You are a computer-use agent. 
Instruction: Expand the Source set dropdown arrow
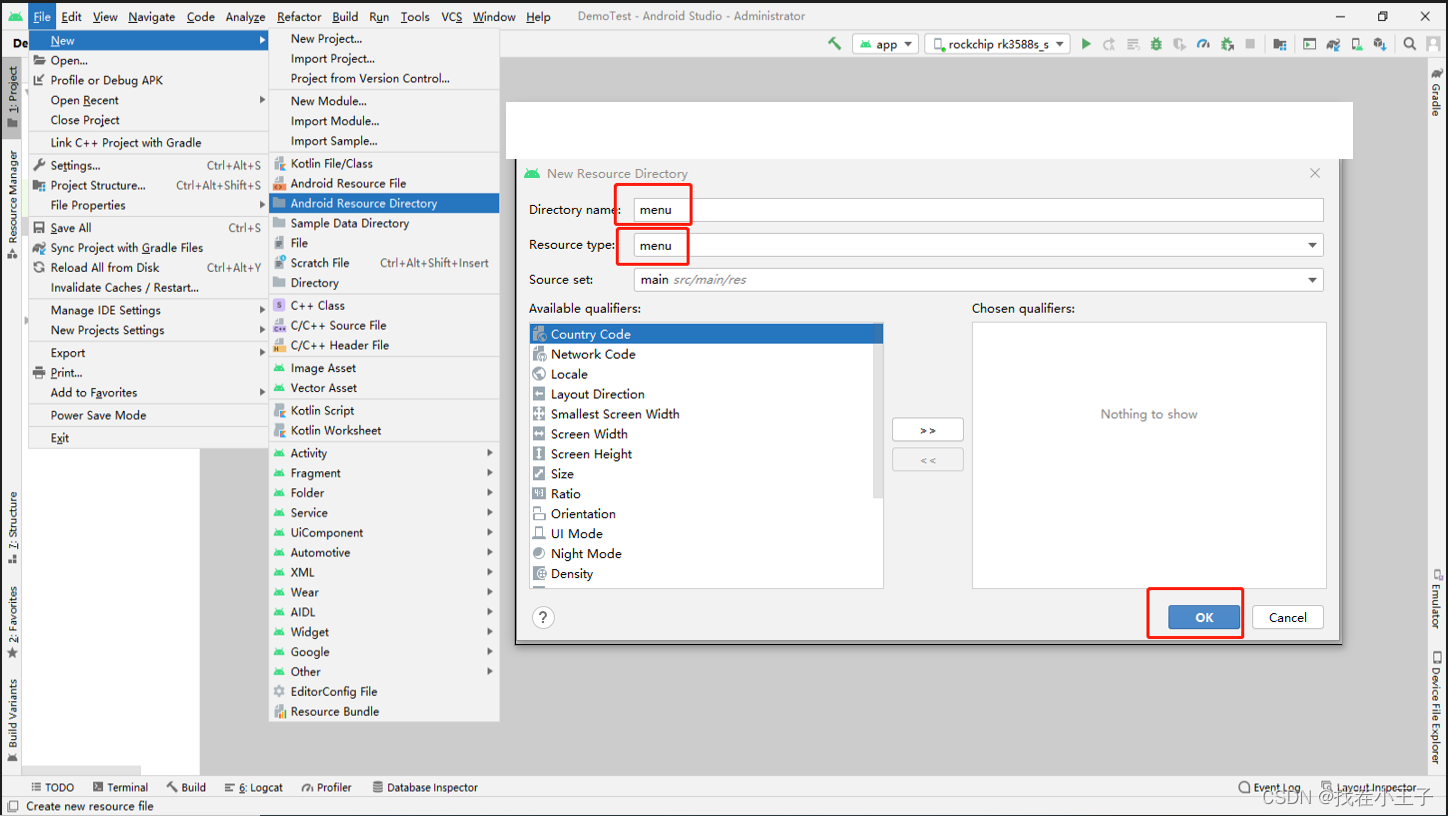(1312, 280)
